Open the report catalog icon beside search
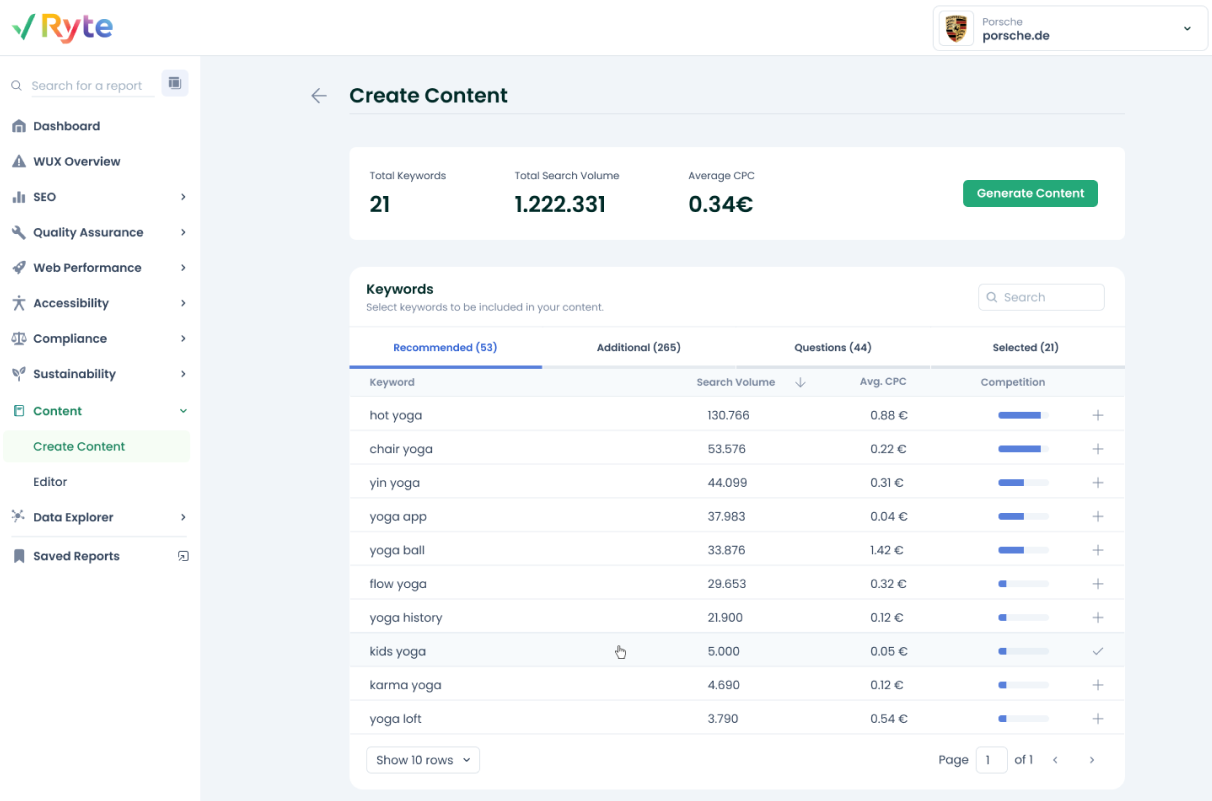1212x801 pixels. [174, 83]
